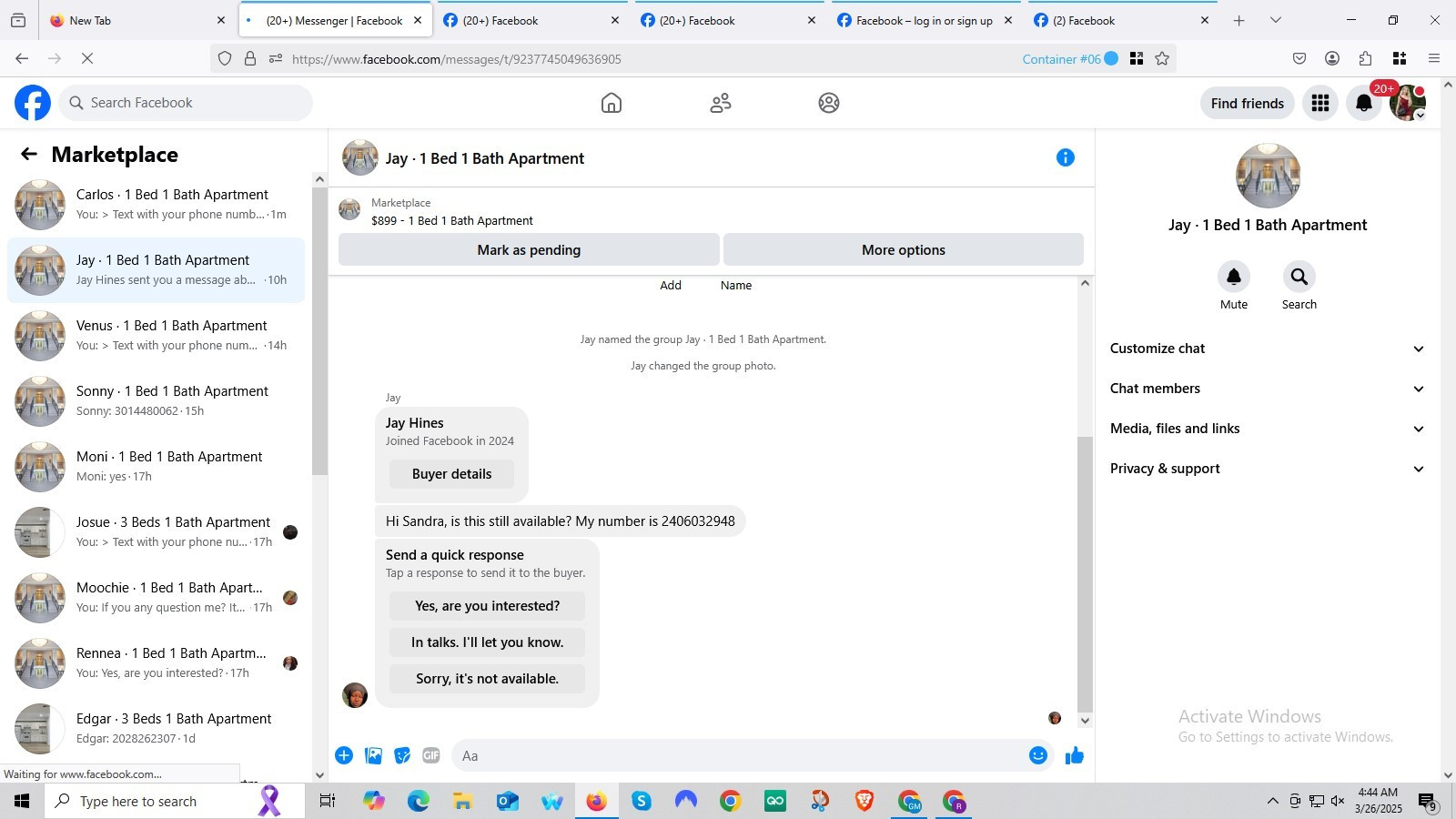The height and width of the screenshot is (819, 1456).
Task: Open Moni · 1 Bed 1 Bath Apartment chat
Action: point(156,467)
